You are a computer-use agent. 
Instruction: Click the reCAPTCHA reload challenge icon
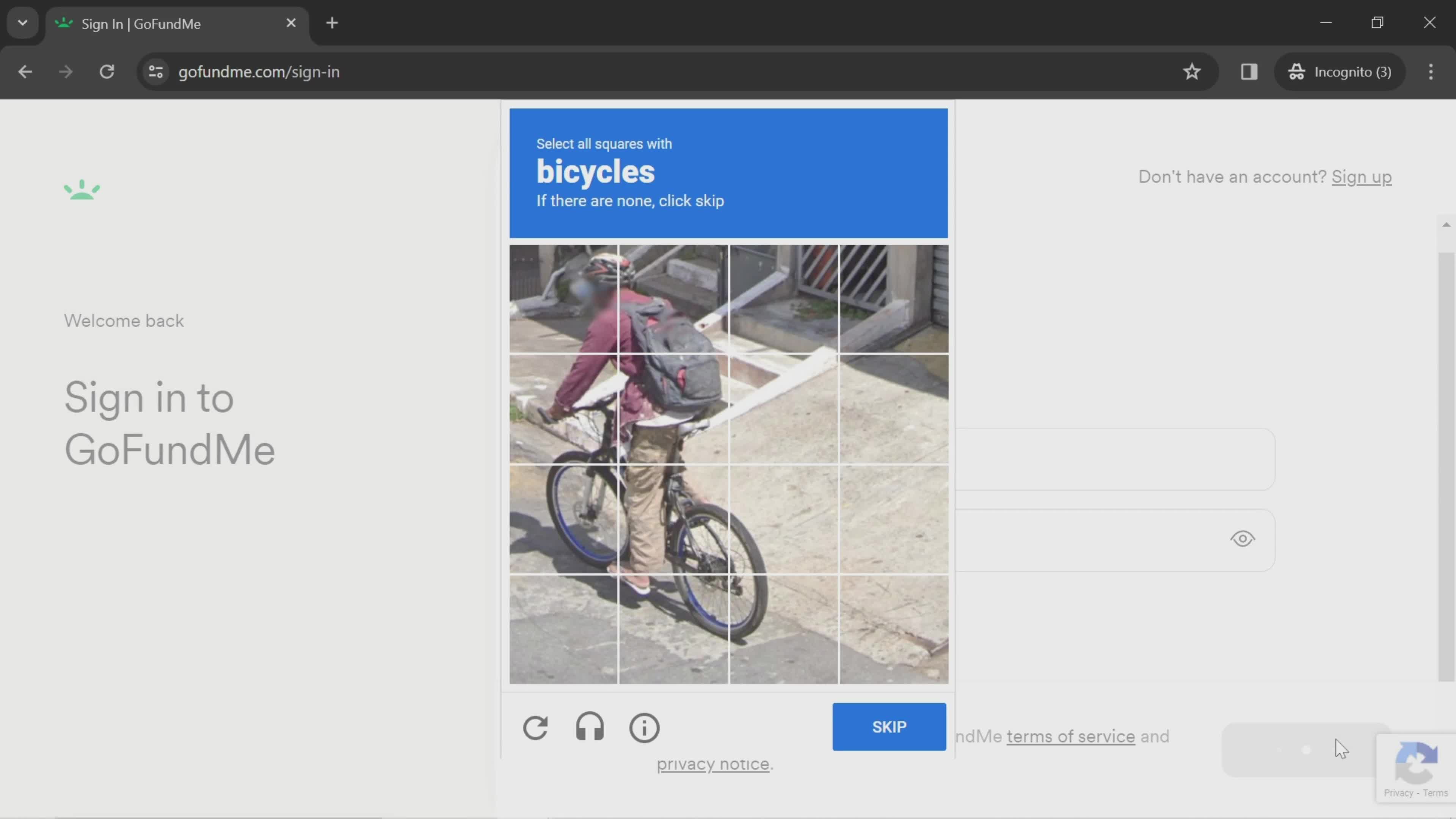[x=535, y=728]
